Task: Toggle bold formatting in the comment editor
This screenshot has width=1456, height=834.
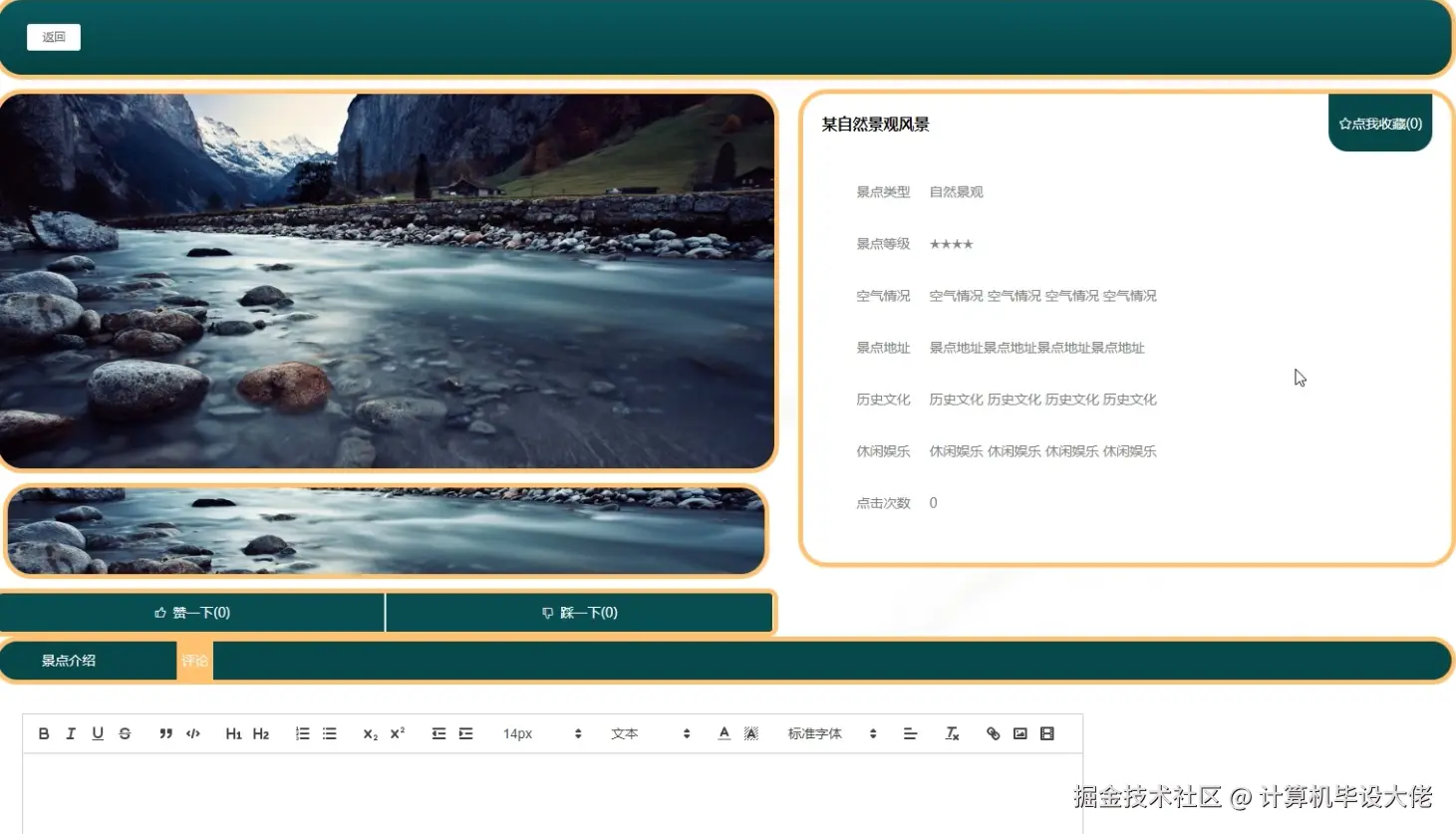Action: coord(44,733)
